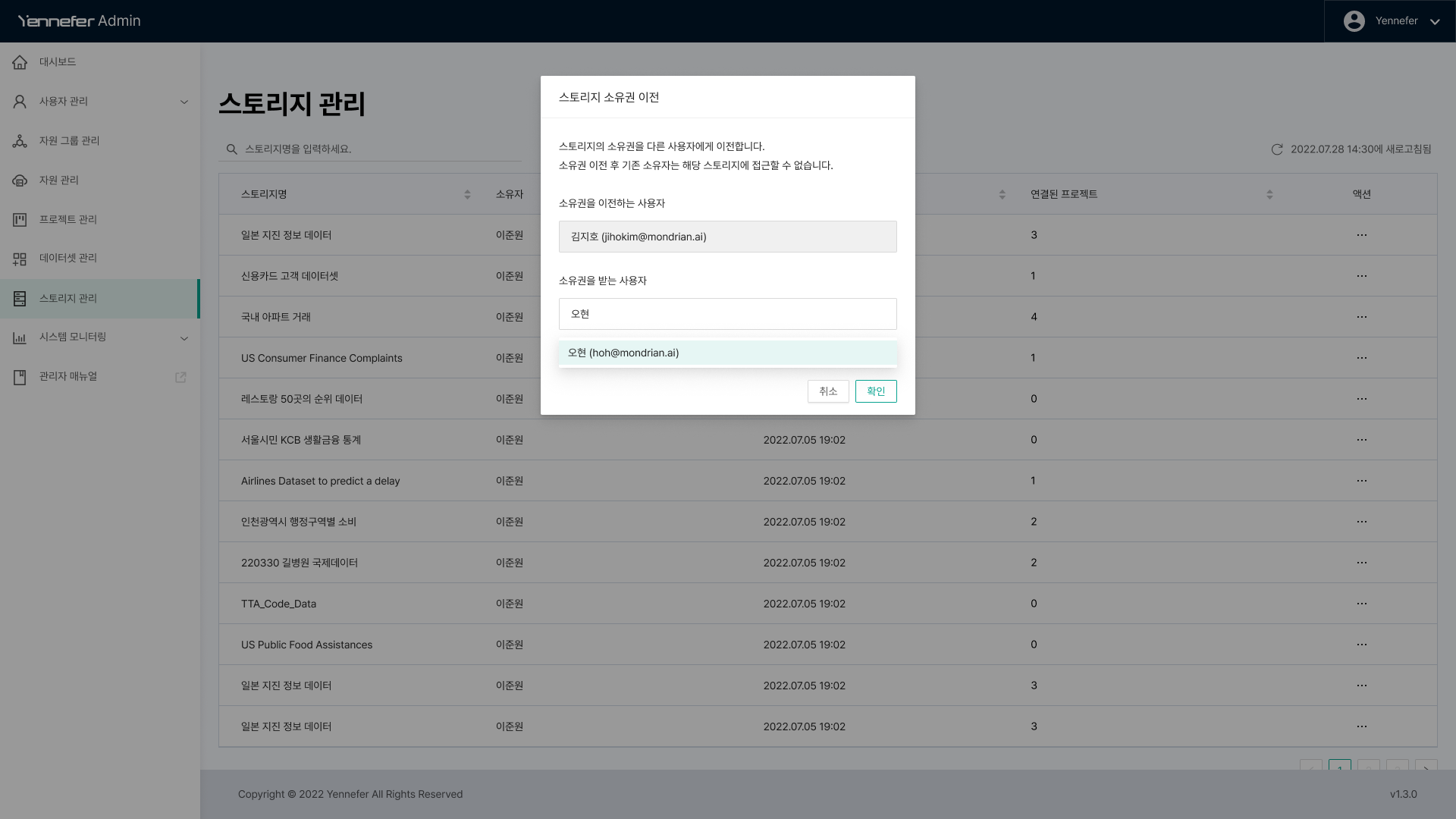Click the dataset management grid icon
This screenshot has height=819, width=1456.
20,259
